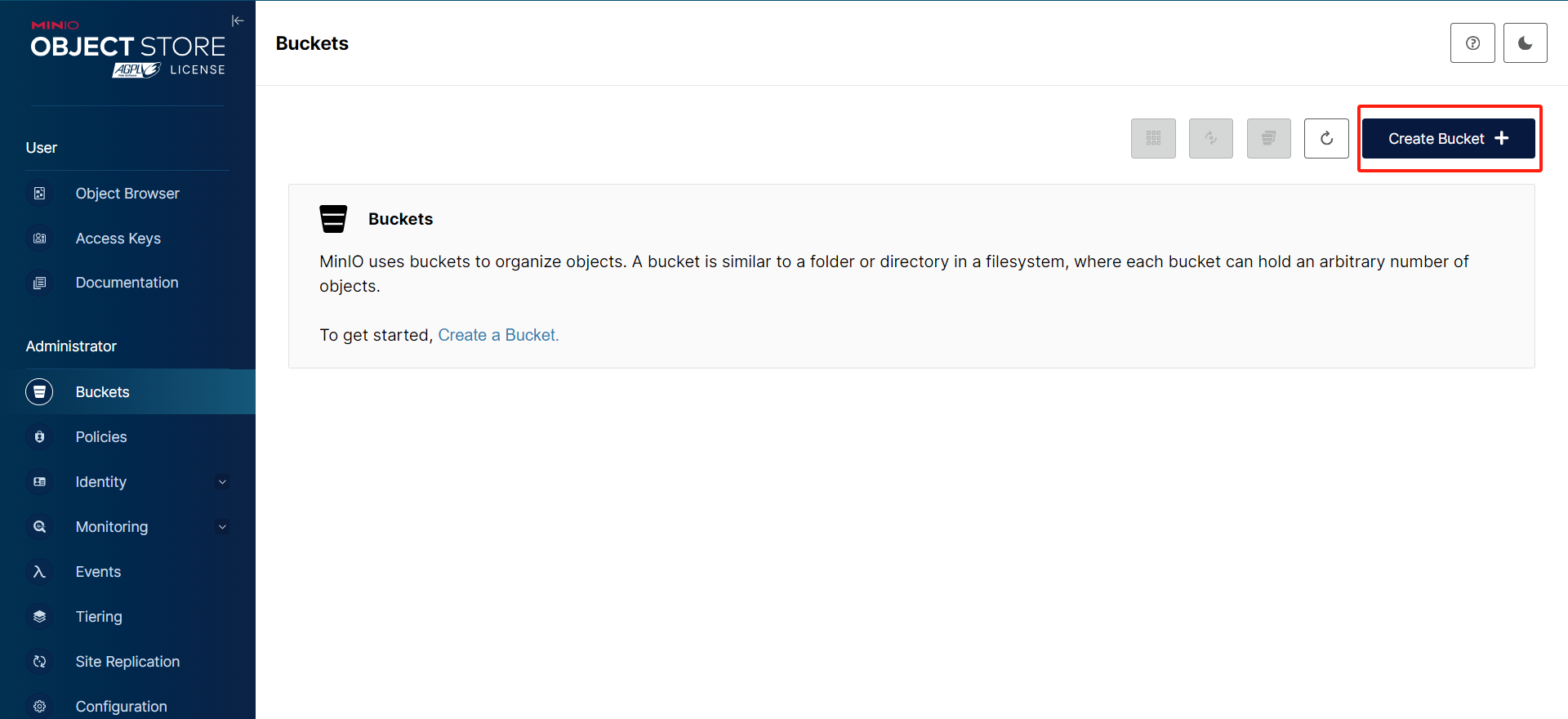This screenshot has width=1568, height=719.
Task: Click the Buckets sidebar icon
Action: pyautogui.click(x=39, y=392)
